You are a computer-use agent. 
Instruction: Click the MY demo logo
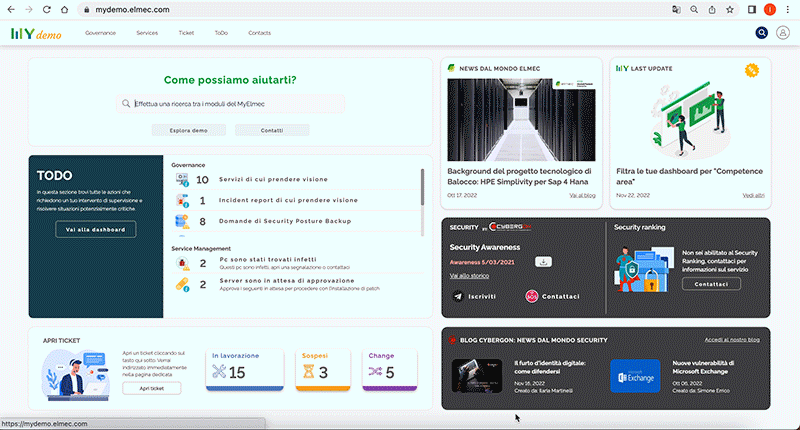pos(36,34)
